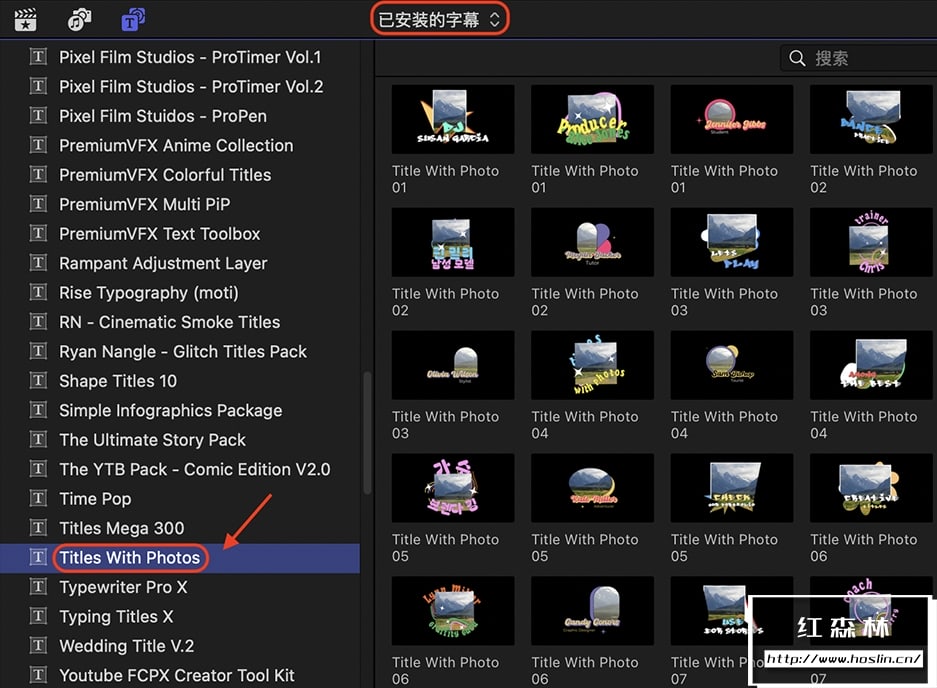The image size is (937, 688).
Task: Click the search magnifier icon
Action: tap(797, 58)
